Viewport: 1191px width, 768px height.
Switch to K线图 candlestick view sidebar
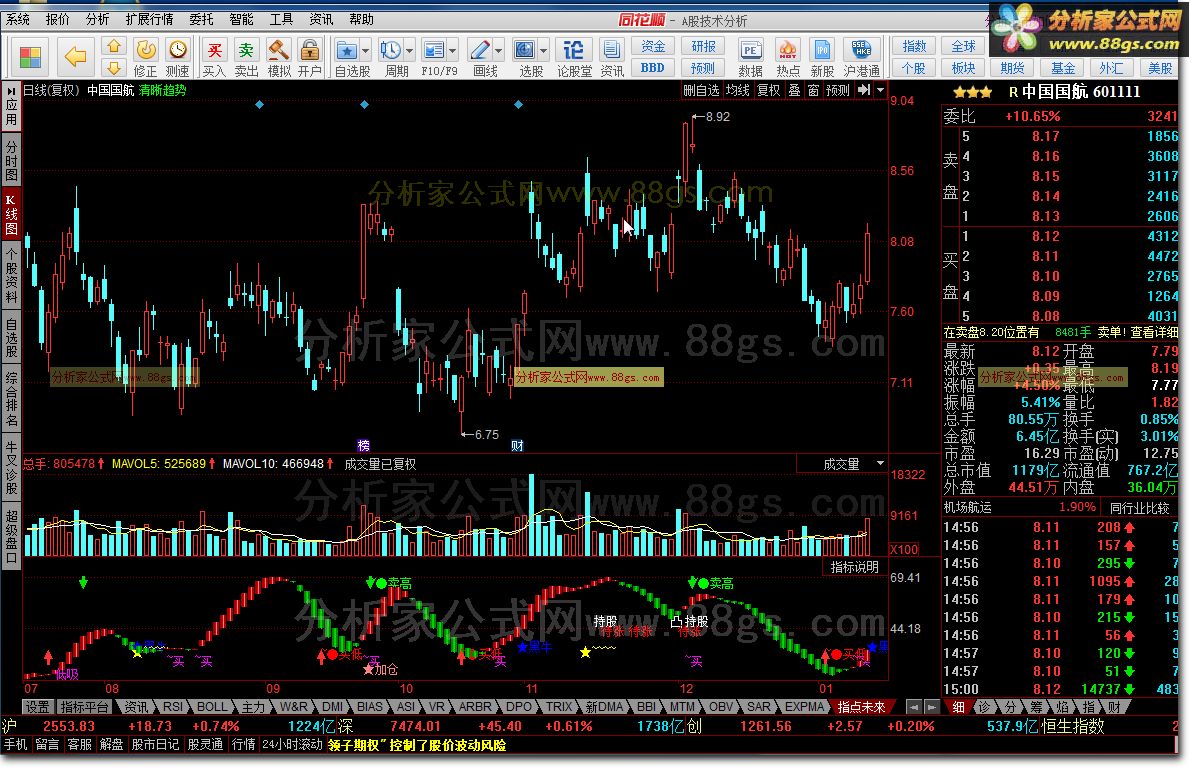11,213
